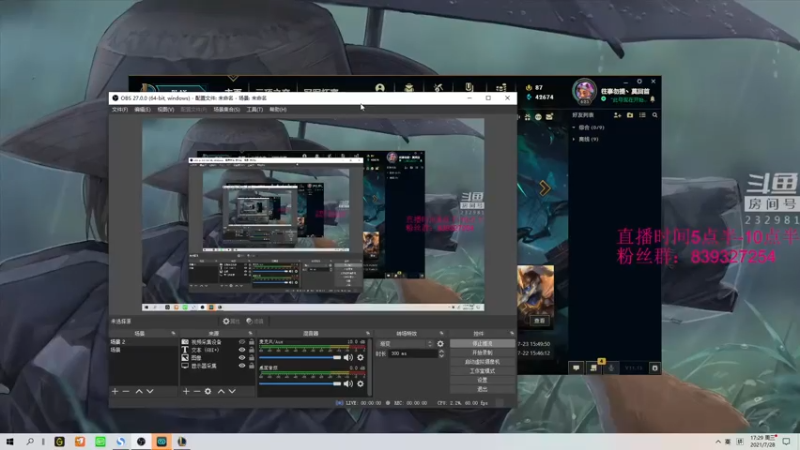The width and height of the screenshot is (800, 450).
Task: Step the transition duration spinner arrows
Action: tap(441, 354)
